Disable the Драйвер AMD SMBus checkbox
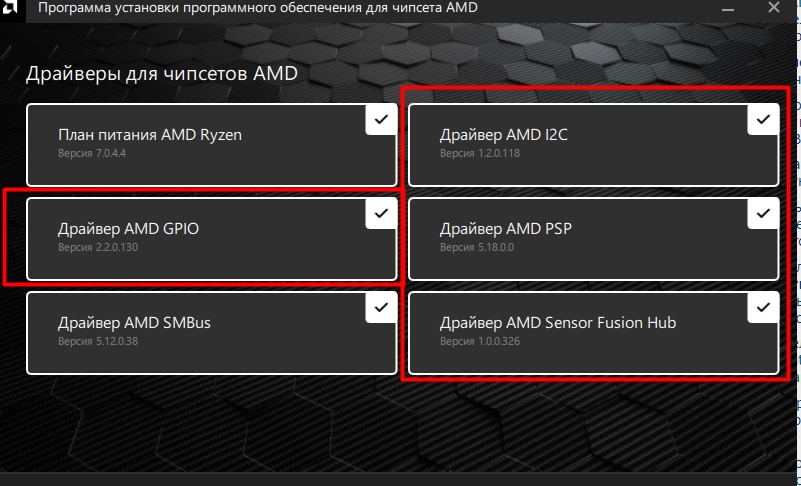The height and width of the screenshot is (486, 801). click(x=380, y=307)
